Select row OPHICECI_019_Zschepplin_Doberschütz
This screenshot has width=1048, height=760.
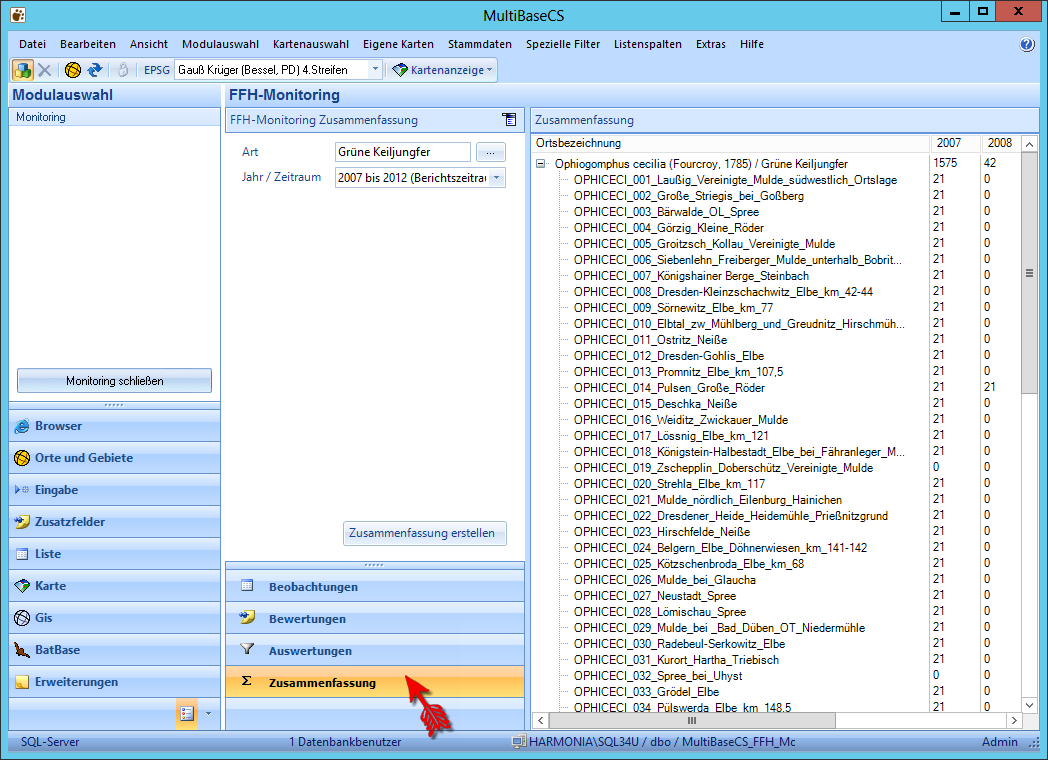(723, 468)
